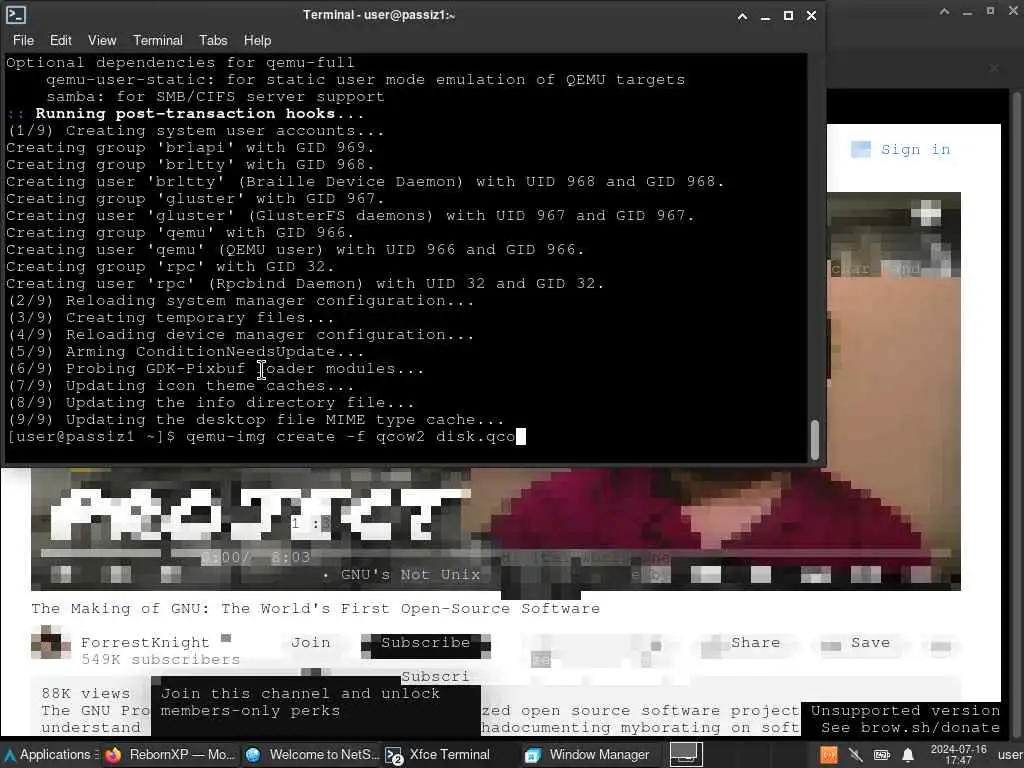Open the Help menu in Terminal
Screen dimensions: 1024x768
pos(257,40)
